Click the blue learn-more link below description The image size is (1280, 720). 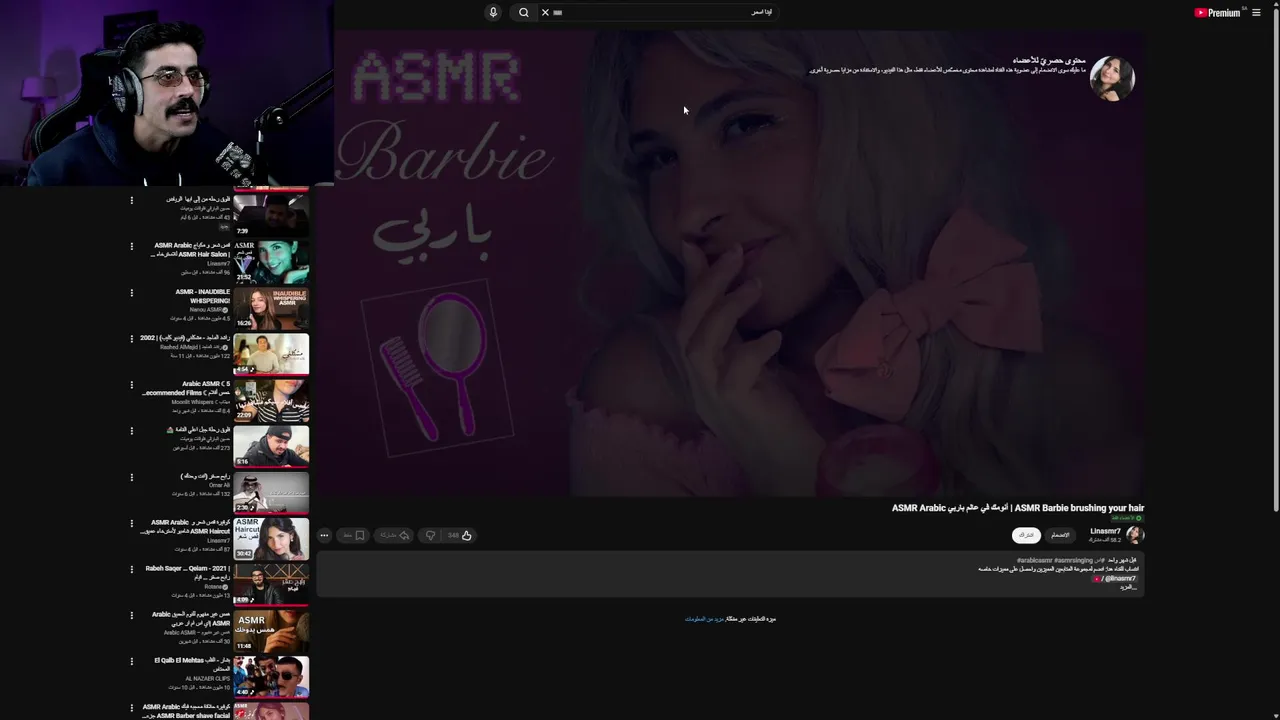click(x=704, y=619)
